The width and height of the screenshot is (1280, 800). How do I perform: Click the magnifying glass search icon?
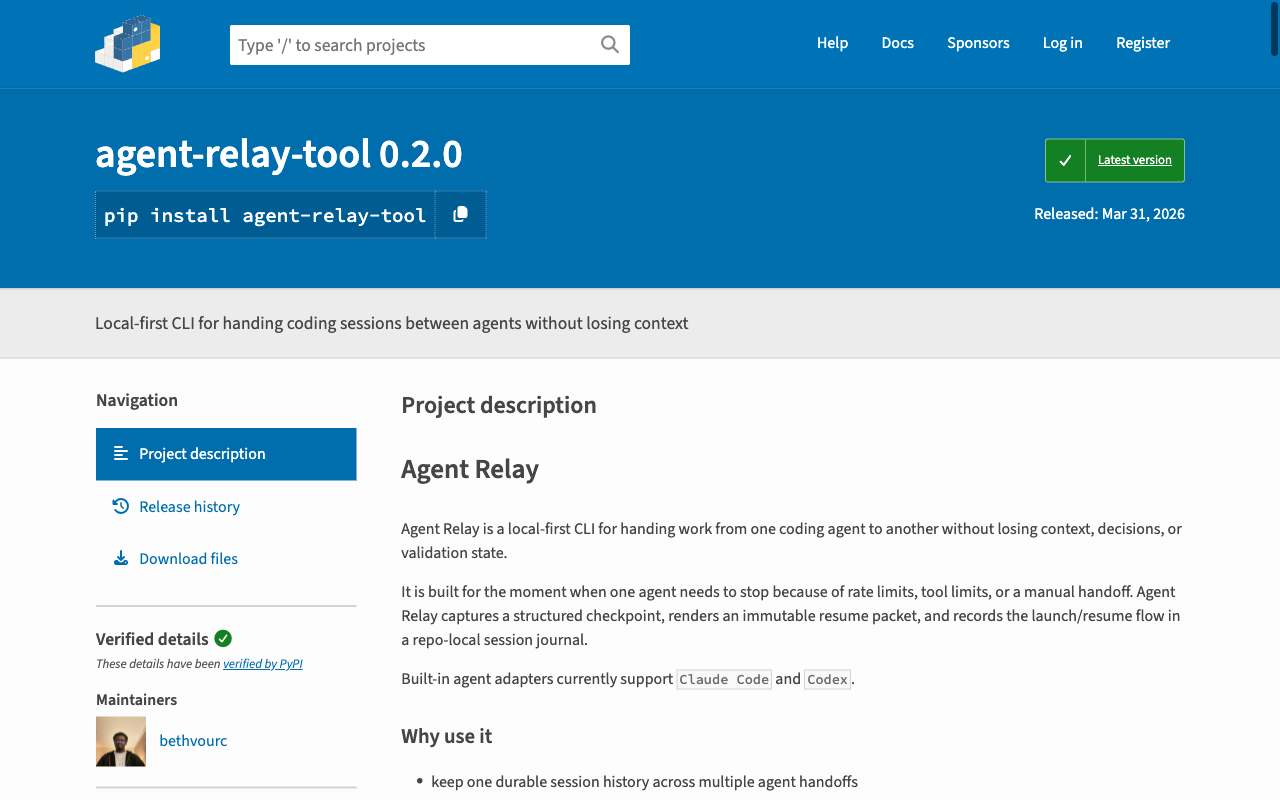(609, 45)
